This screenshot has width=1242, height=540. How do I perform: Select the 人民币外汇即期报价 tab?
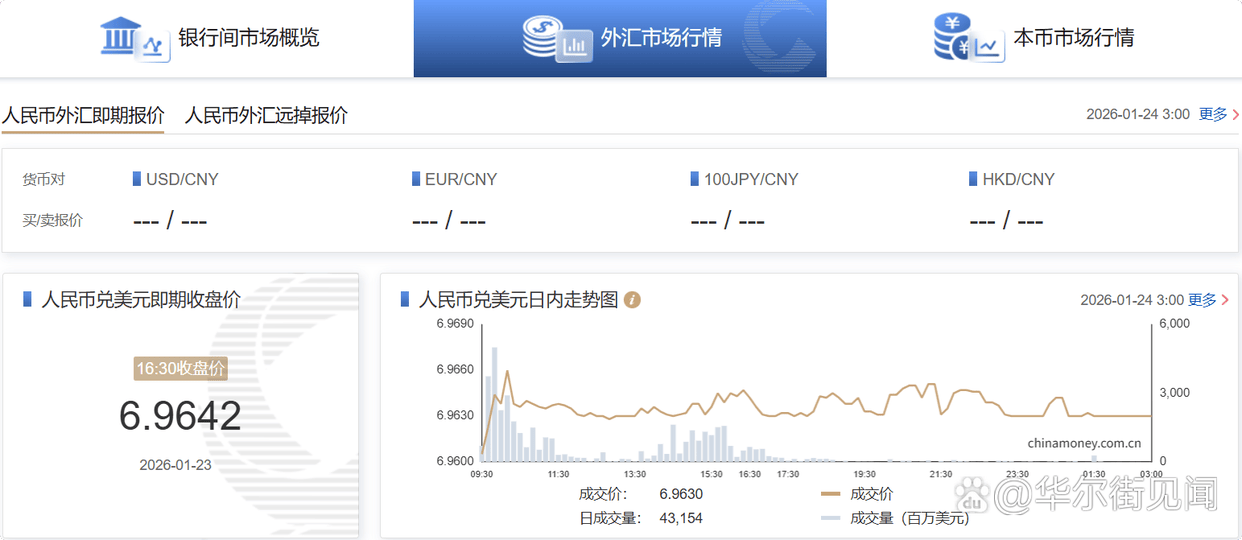[x=82, y=115]
